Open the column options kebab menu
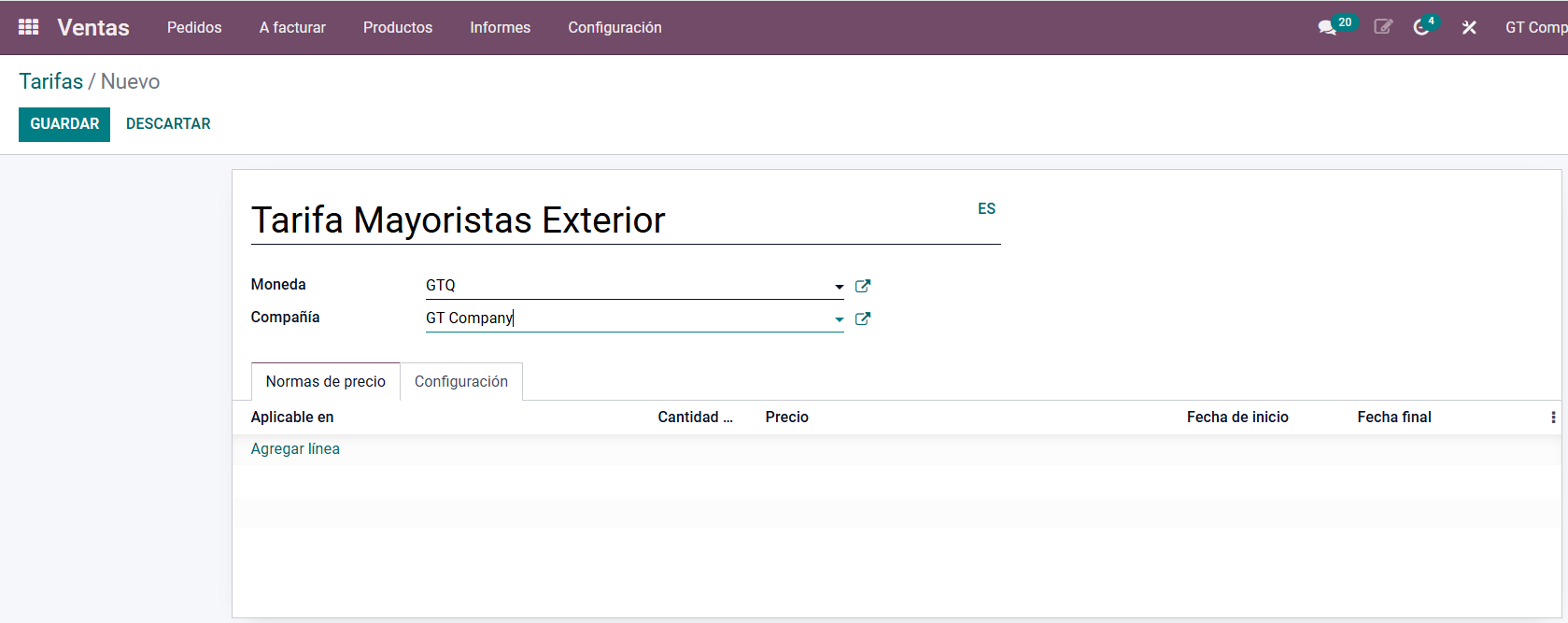This screenshot has width=1568, height=623. (1552, 418)
